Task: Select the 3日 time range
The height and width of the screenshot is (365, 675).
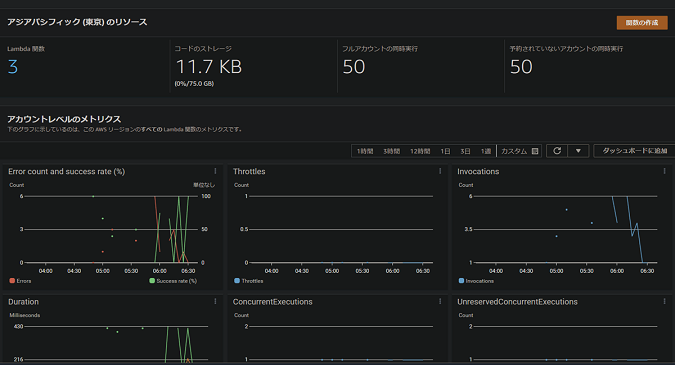Action: pos(465,151)
